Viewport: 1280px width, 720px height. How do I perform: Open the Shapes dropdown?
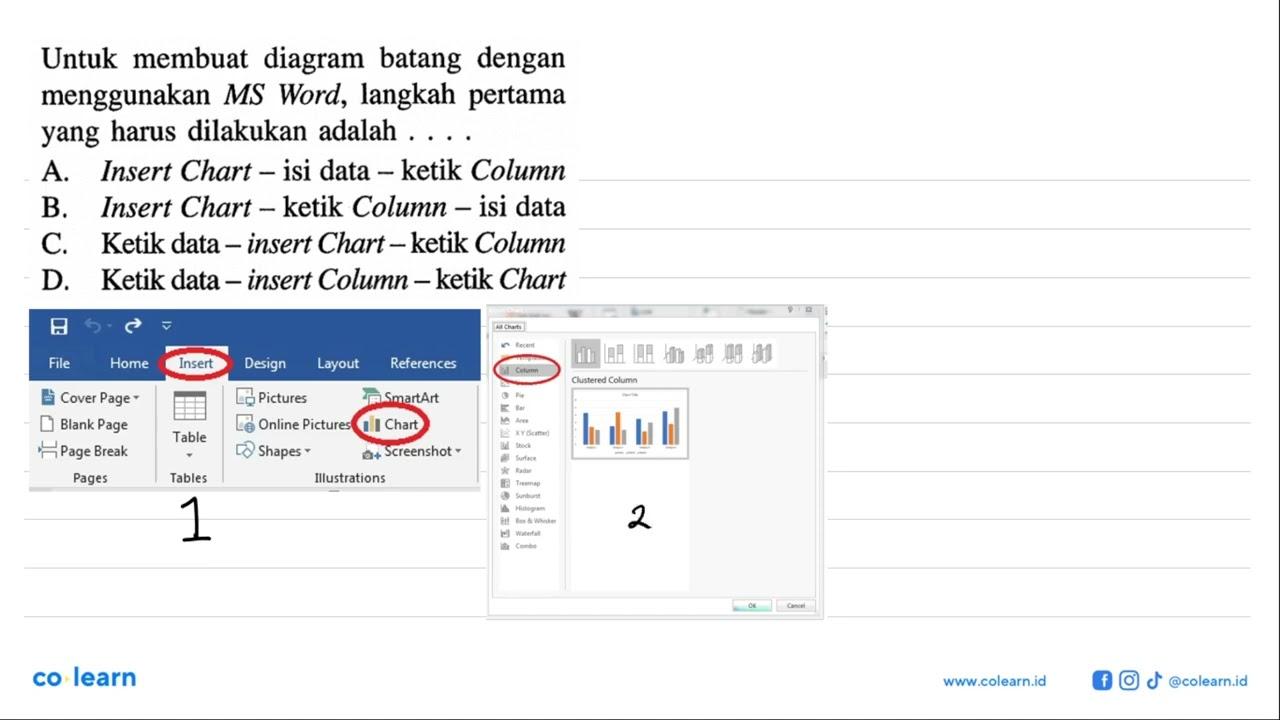(x=274, y=451)
